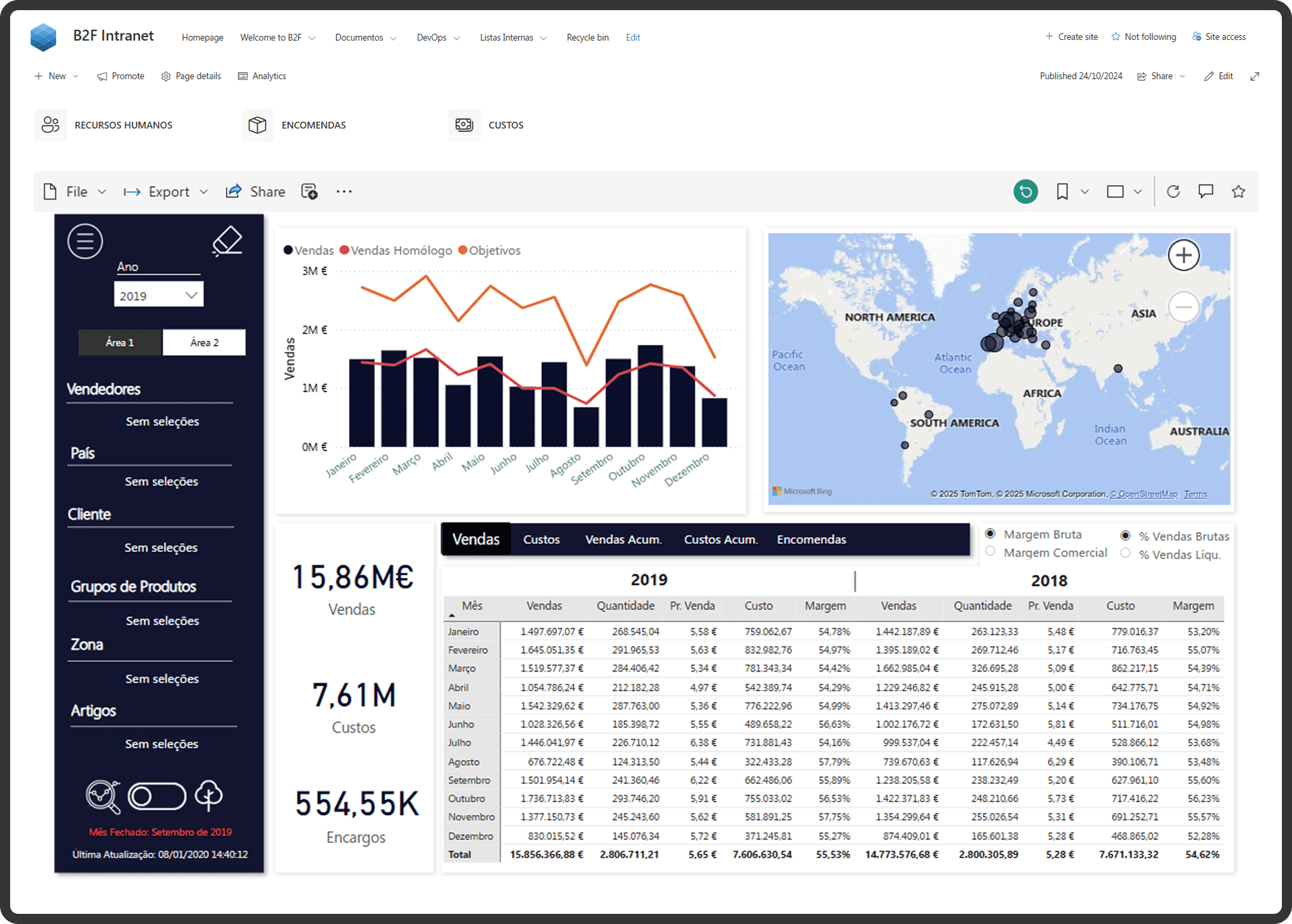Toggle the orange Objetivos legend marker
Viewport: 1292px width, 924px height.
[463, 250]
